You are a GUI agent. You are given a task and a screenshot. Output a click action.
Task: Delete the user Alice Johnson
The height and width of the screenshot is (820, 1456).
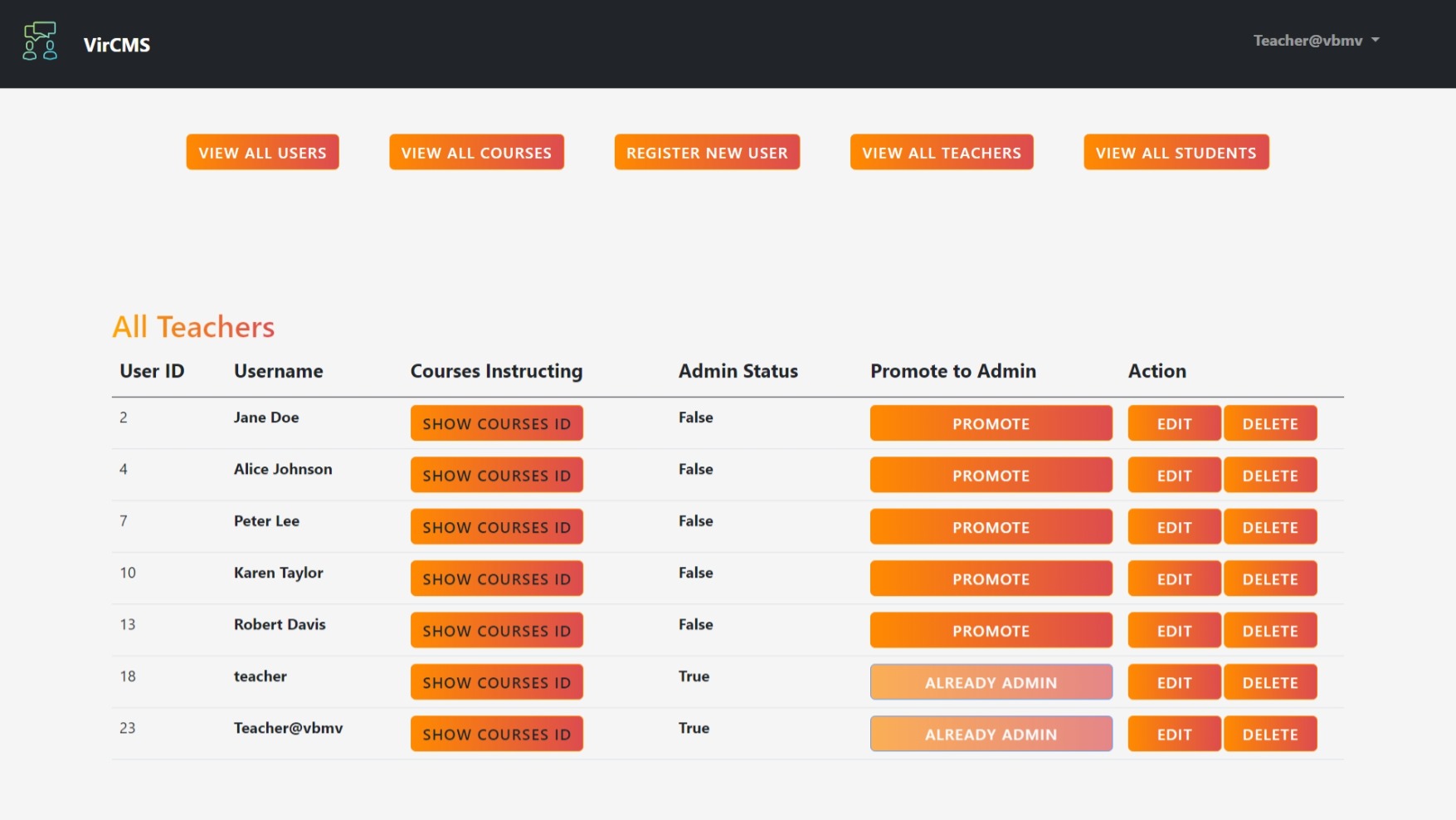pos(1270,475)
